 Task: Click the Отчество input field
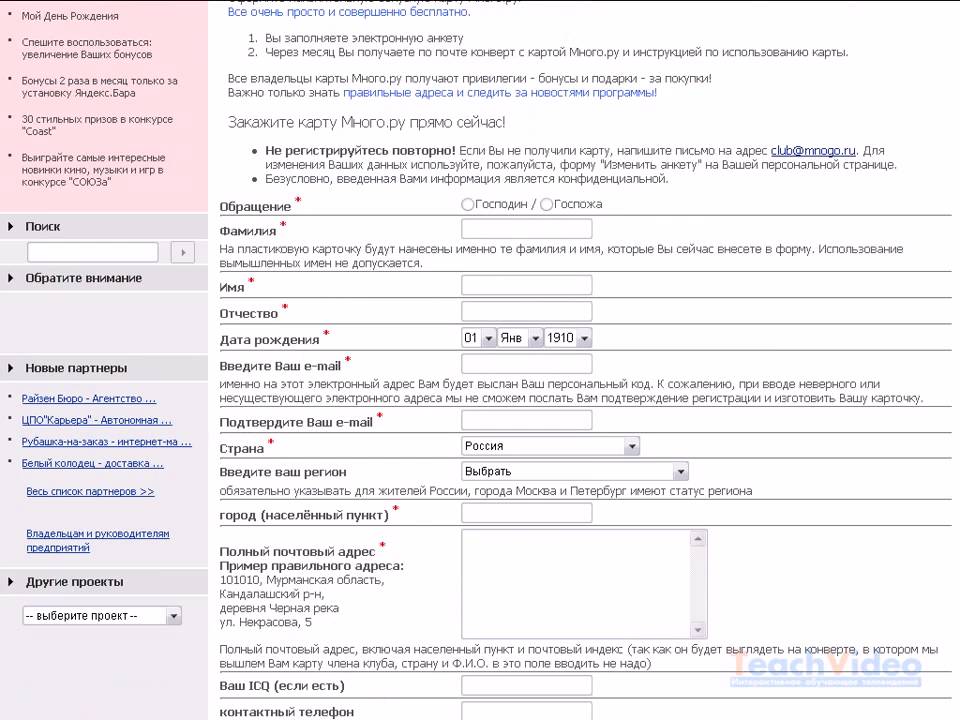527,311
